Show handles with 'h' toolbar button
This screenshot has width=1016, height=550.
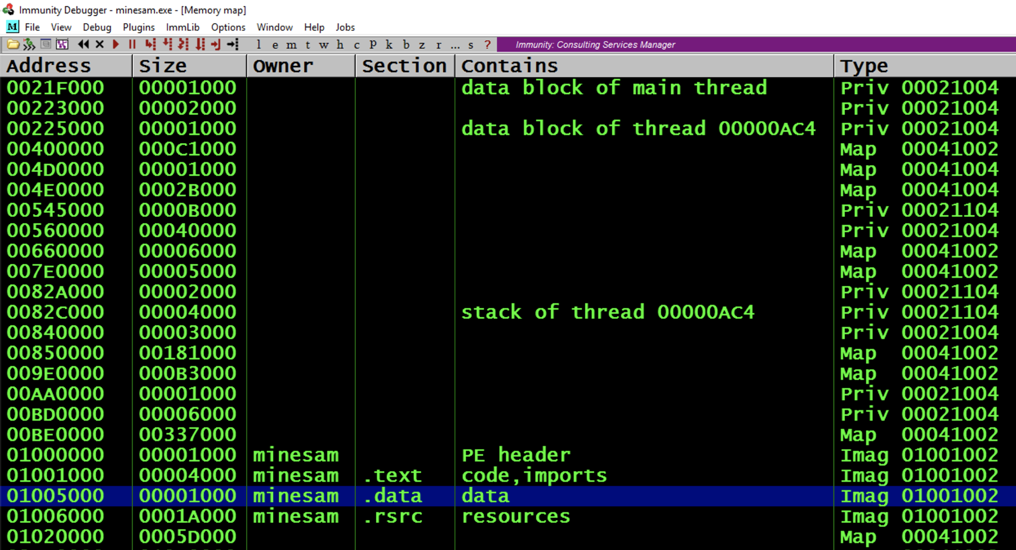point(340,44)
